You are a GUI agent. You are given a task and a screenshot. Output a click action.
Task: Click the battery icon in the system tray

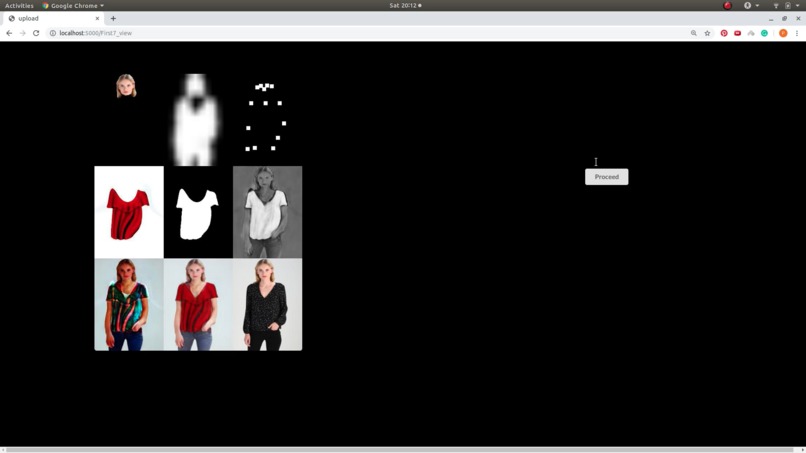[x=787, y=6]
